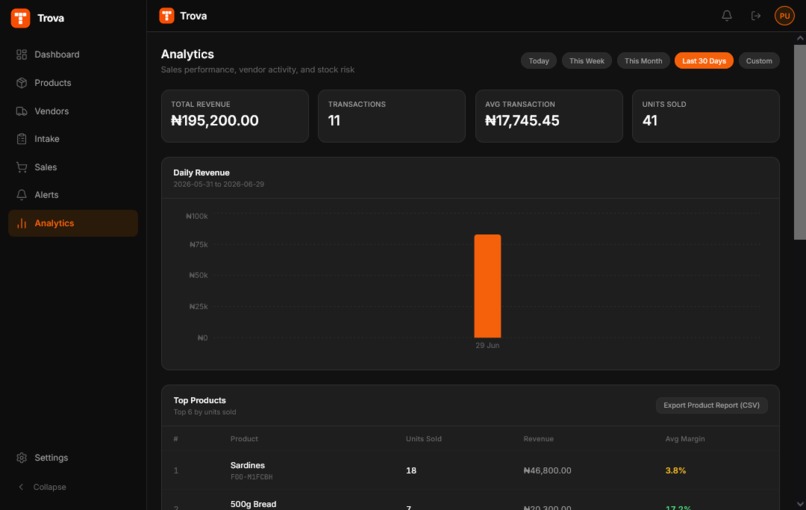Go to Dashboard page
806x510 pixels.
coord(73,54)
